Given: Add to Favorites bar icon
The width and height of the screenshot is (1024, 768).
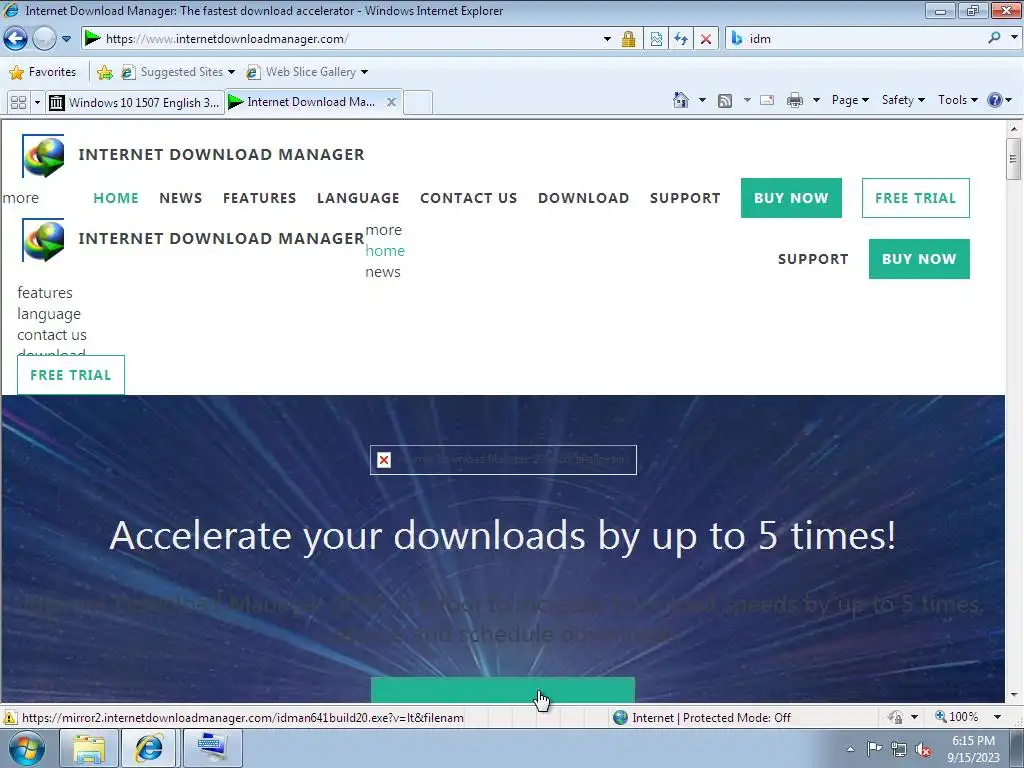Looking at the screenshot, I should tap(104, 72).
